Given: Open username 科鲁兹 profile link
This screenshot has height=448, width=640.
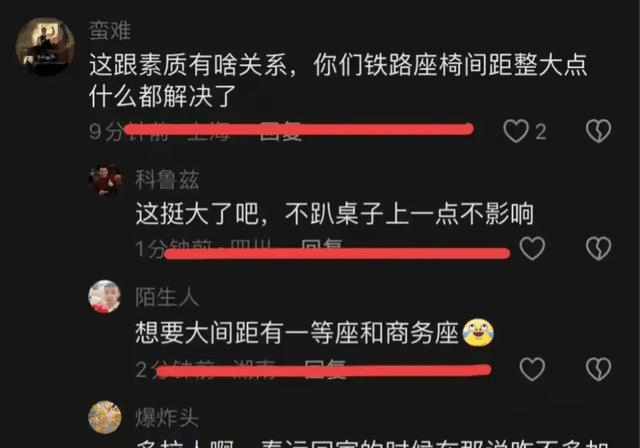Looking at the screenshot, I should coord(167,180).
